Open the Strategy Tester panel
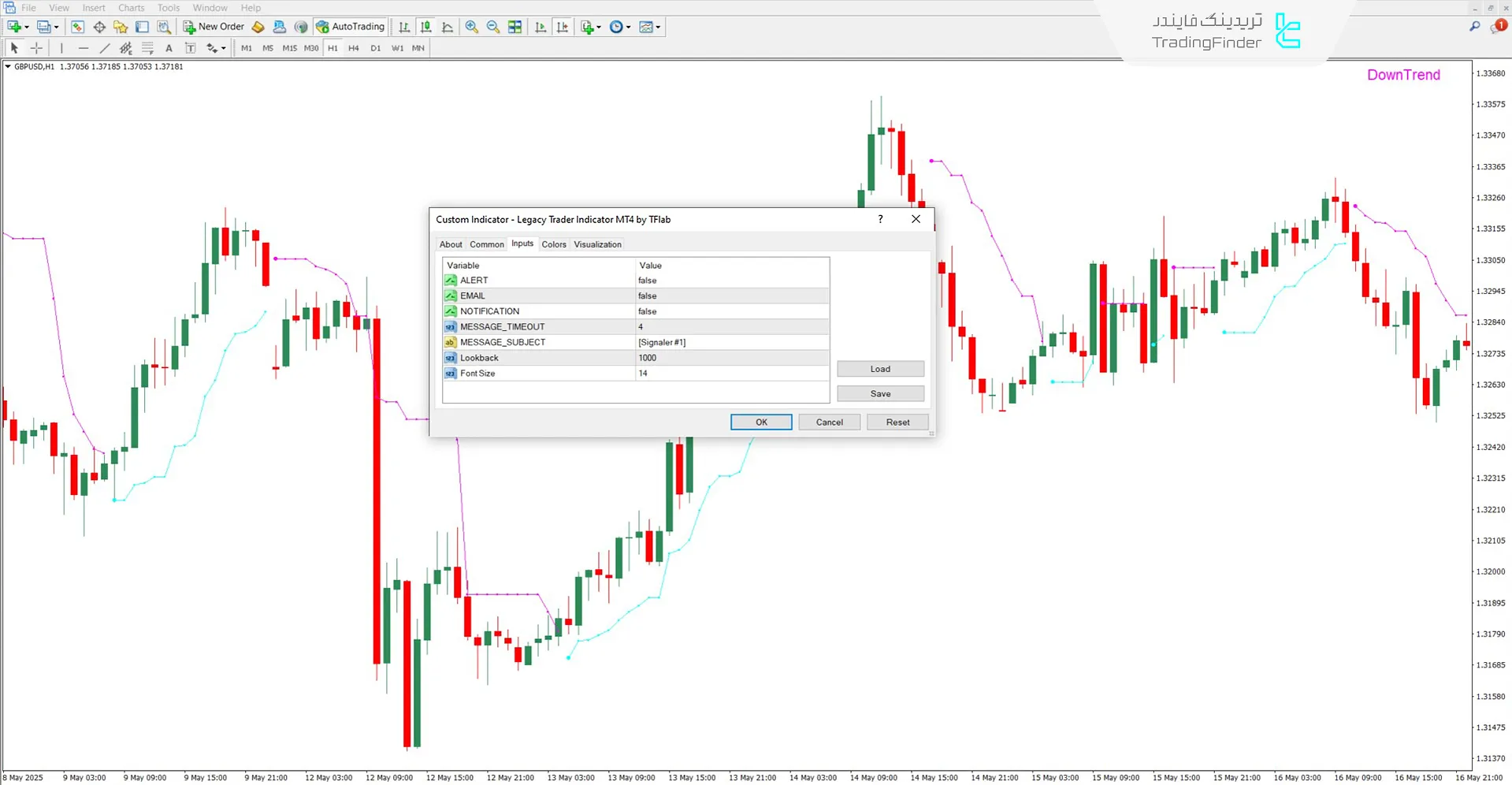Screen dimensions: 1512x785 (x=164, y=26)
